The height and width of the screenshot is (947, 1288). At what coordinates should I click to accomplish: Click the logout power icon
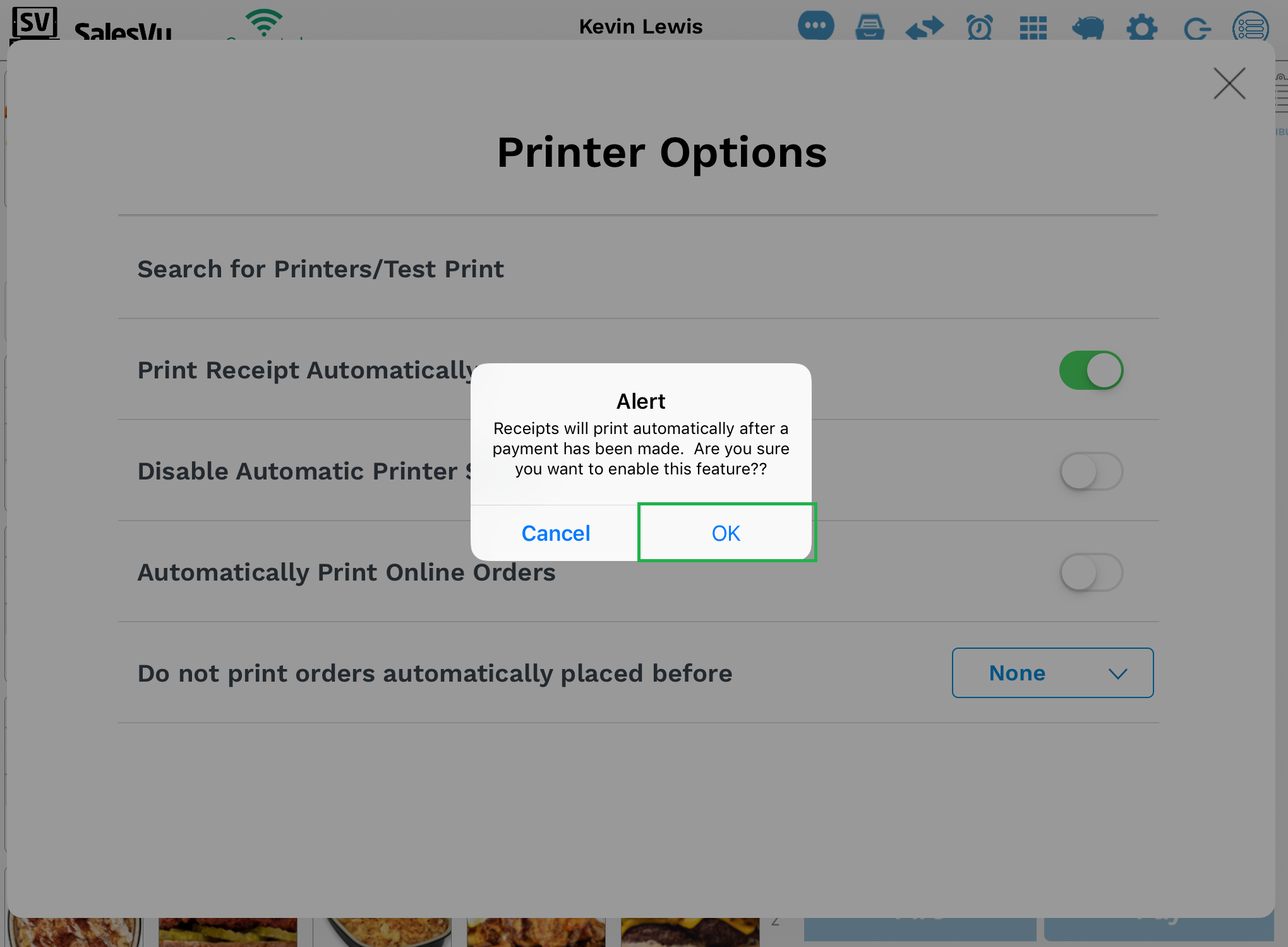(x=1196, y=28)
